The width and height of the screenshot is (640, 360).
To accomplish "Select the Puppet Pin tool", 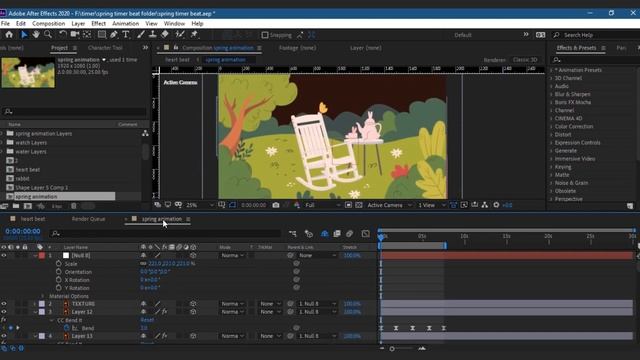I will (194, 35).
